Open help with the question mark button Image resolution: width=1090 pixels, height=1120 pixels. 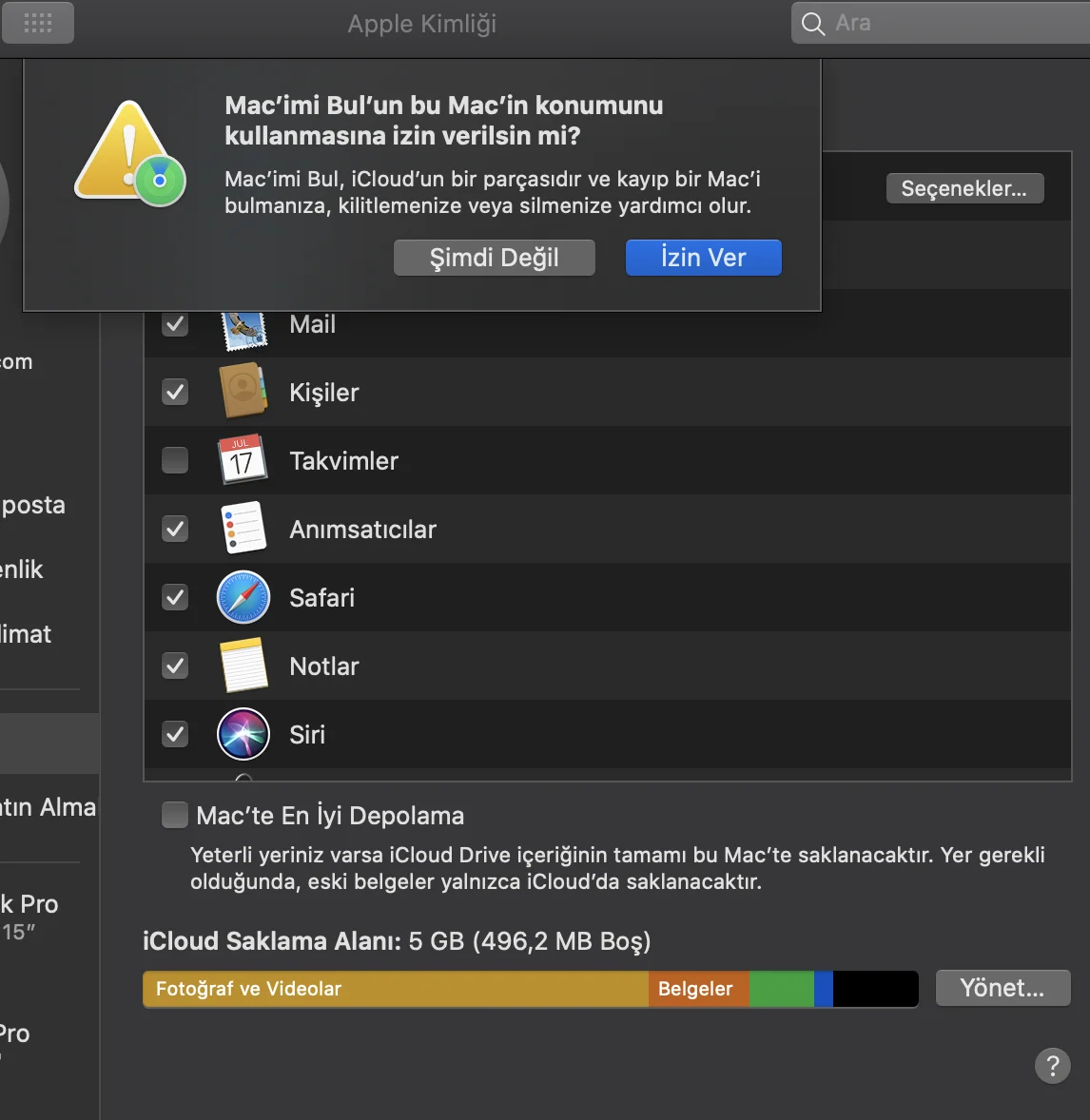click(x=1052, y=1066)
